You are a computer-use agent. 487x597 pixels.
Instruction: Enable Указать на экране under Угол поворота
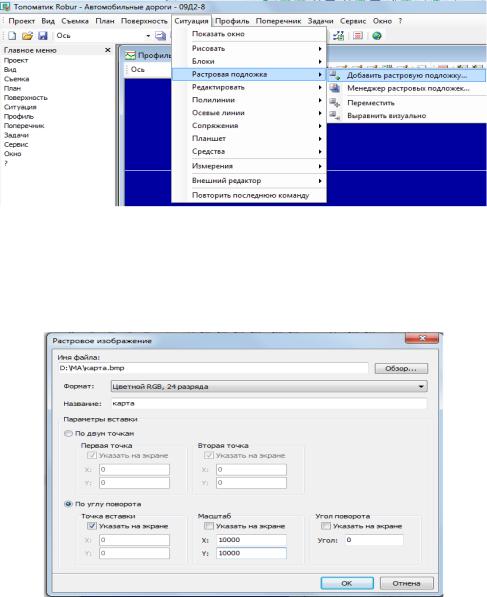click(326, 526)
